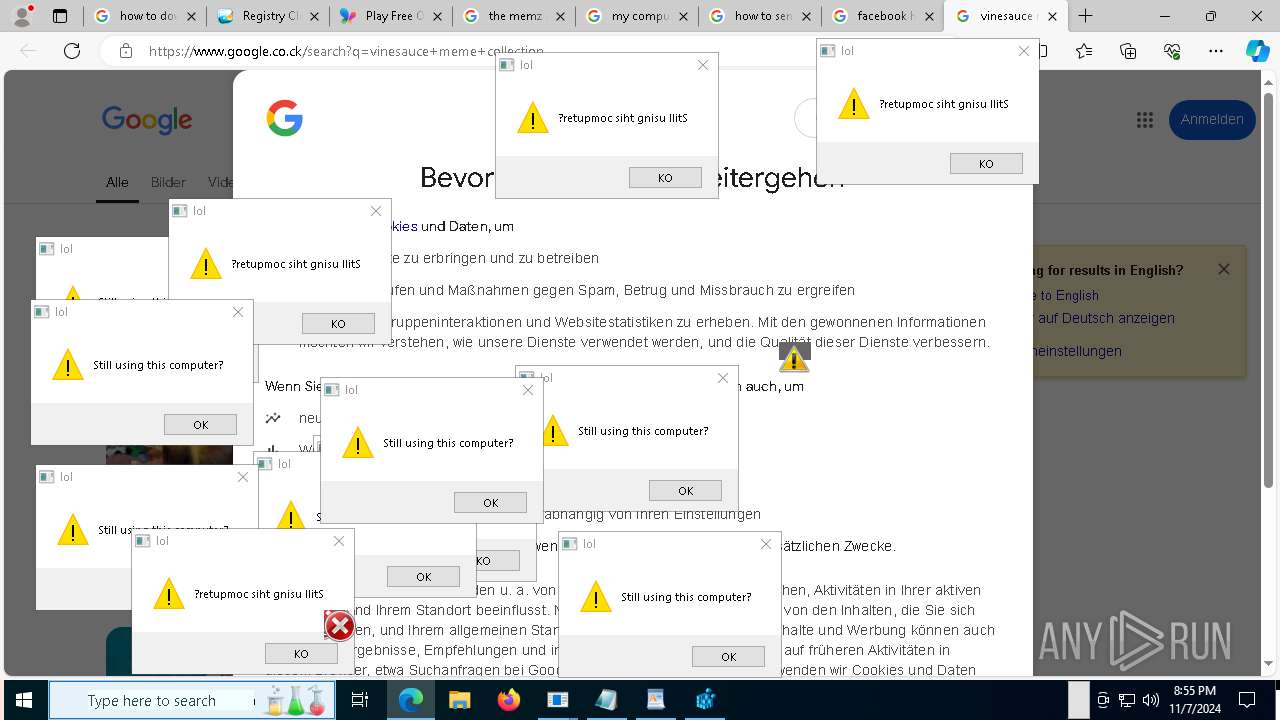Launch Firefox from the taskbar
This screenshot has height=720, width=1280.
coord(508,700)
